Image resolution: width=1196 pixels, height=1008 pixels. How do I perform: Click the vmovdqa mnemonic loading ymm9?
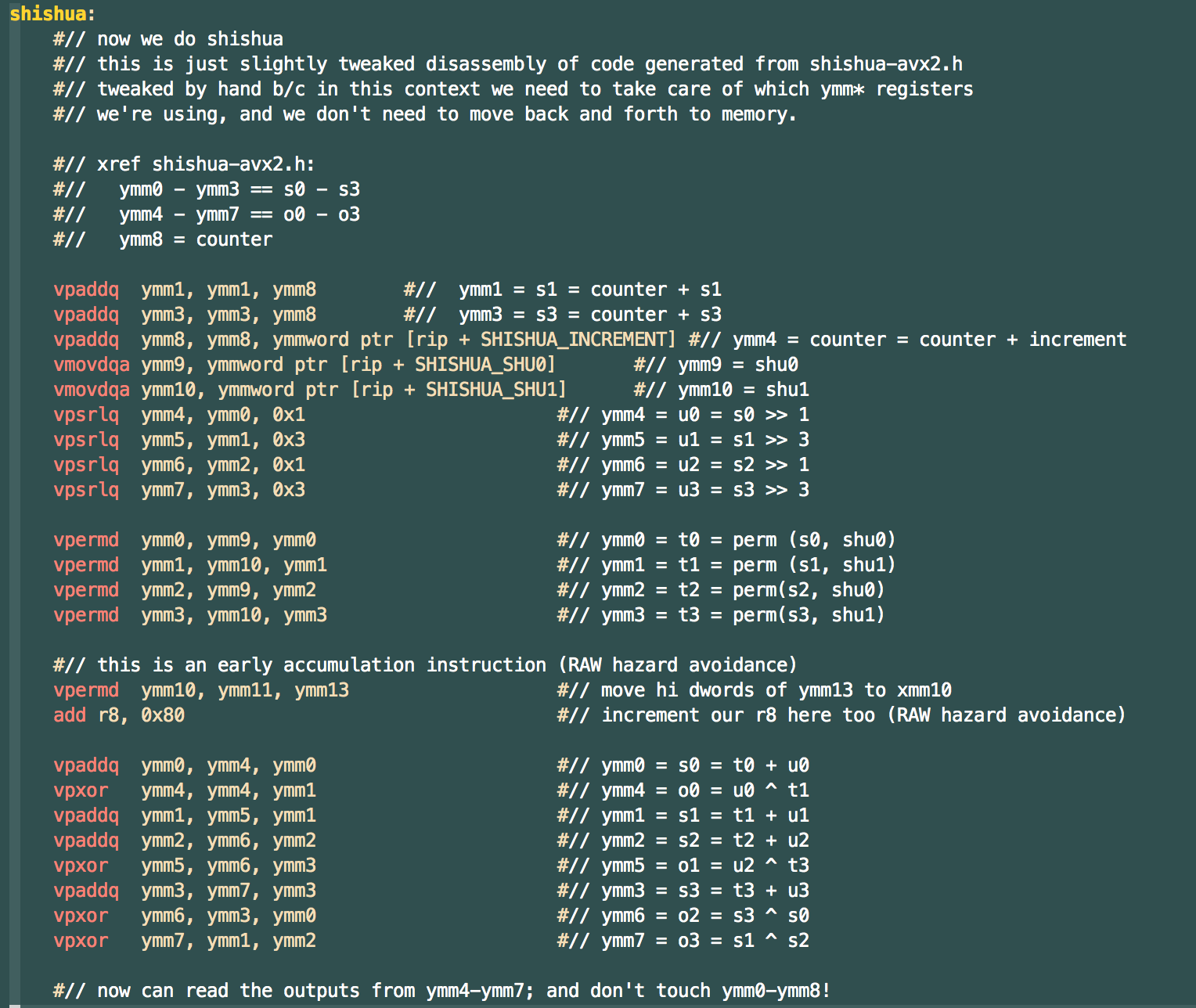click(92, 365)
